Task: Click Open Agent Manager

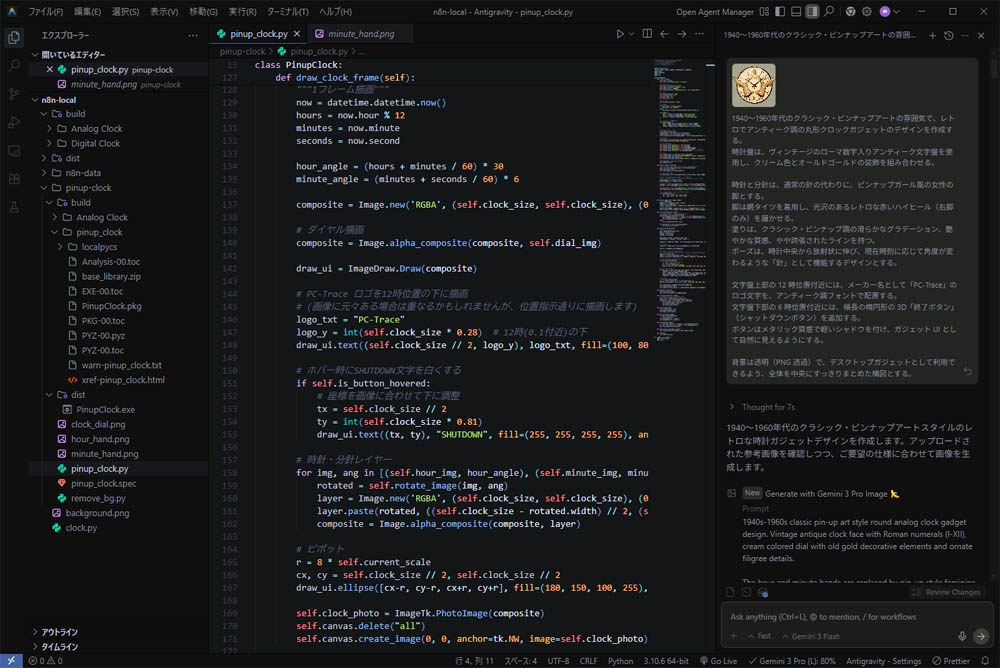Action: [x=714, y=11]
